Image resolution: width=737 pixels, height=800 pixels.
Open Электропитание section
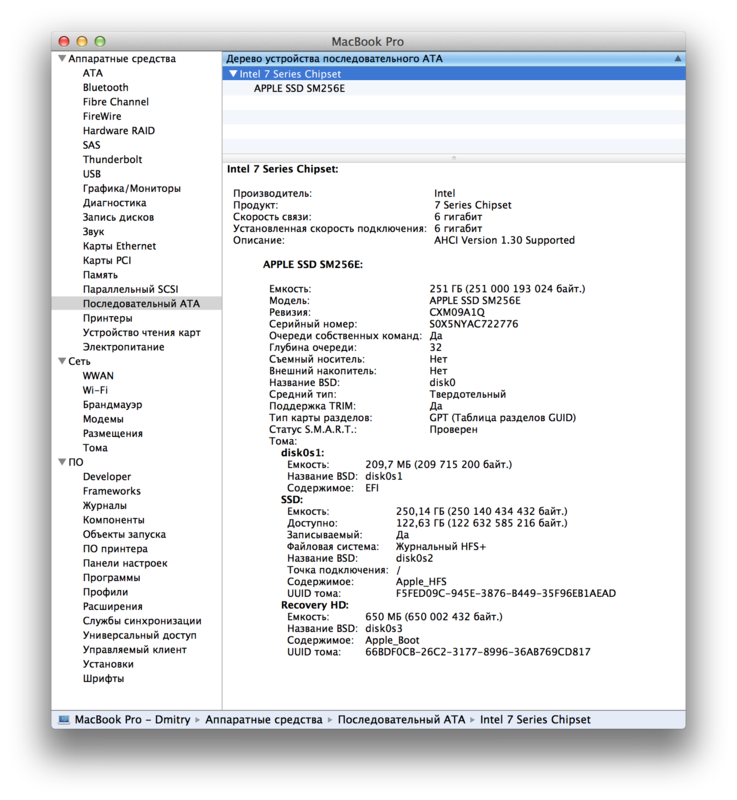123,347
